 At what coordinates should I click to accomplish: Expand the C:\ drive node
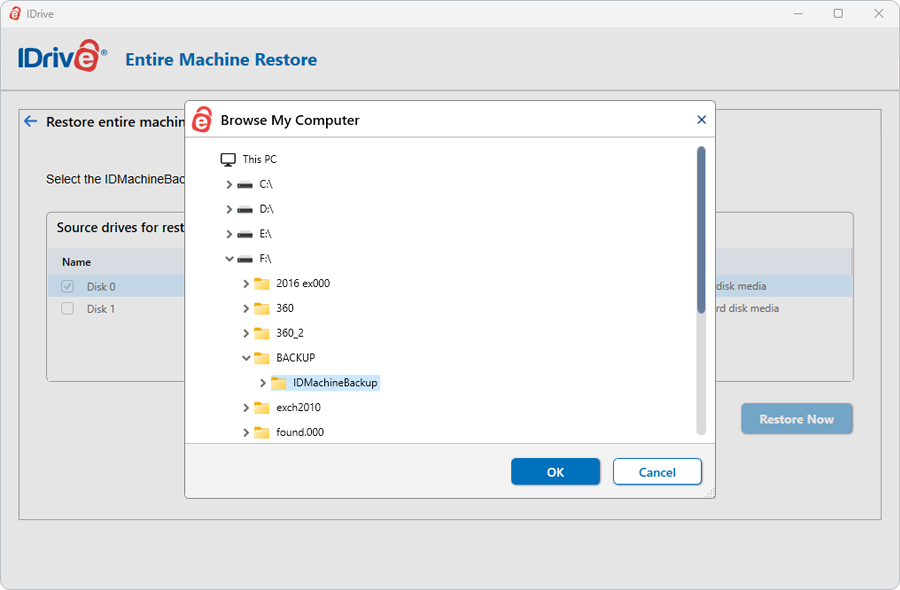[x=229, y=184]
